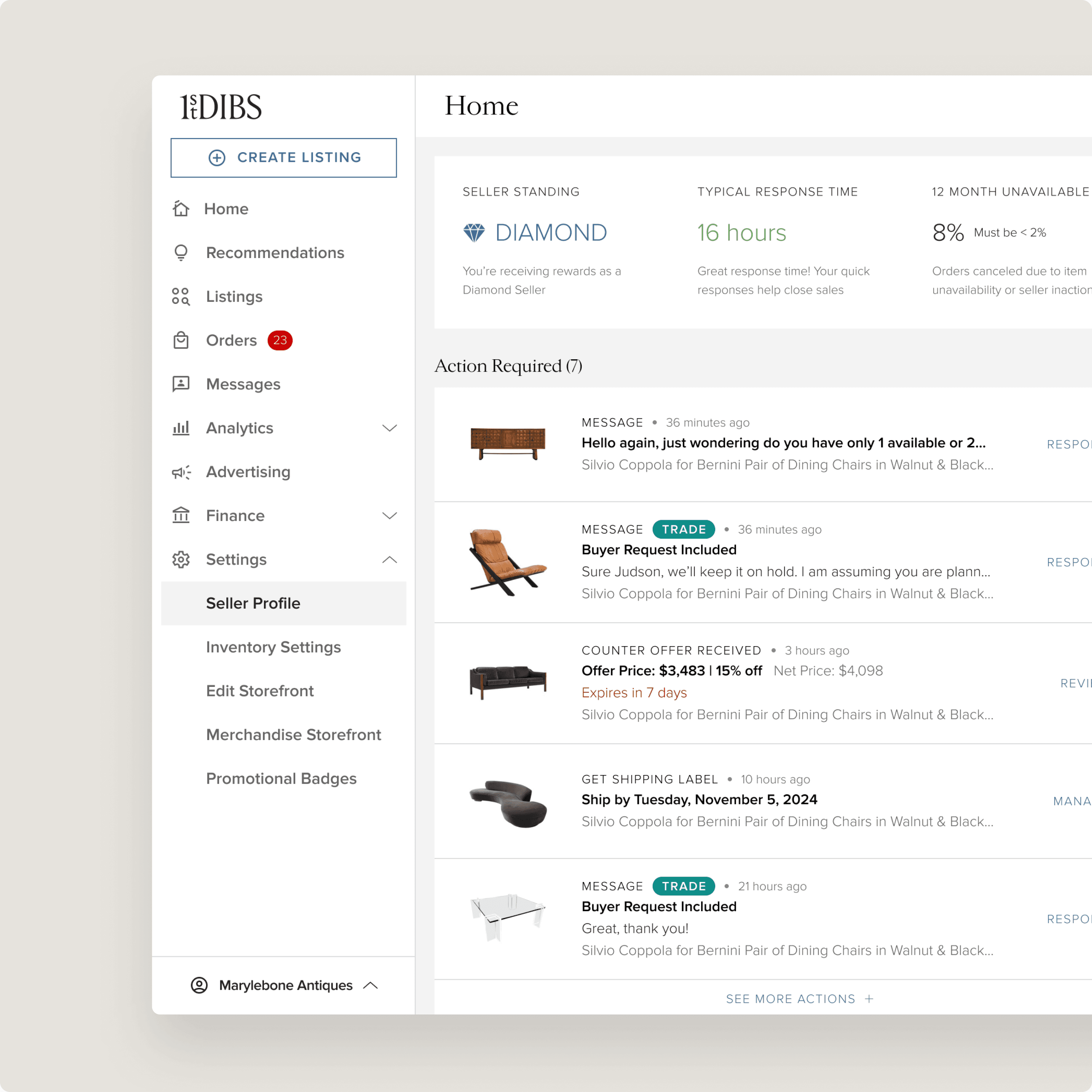Select the Advertising megaphone icon

pyautogui.click(x=181, y=472)
